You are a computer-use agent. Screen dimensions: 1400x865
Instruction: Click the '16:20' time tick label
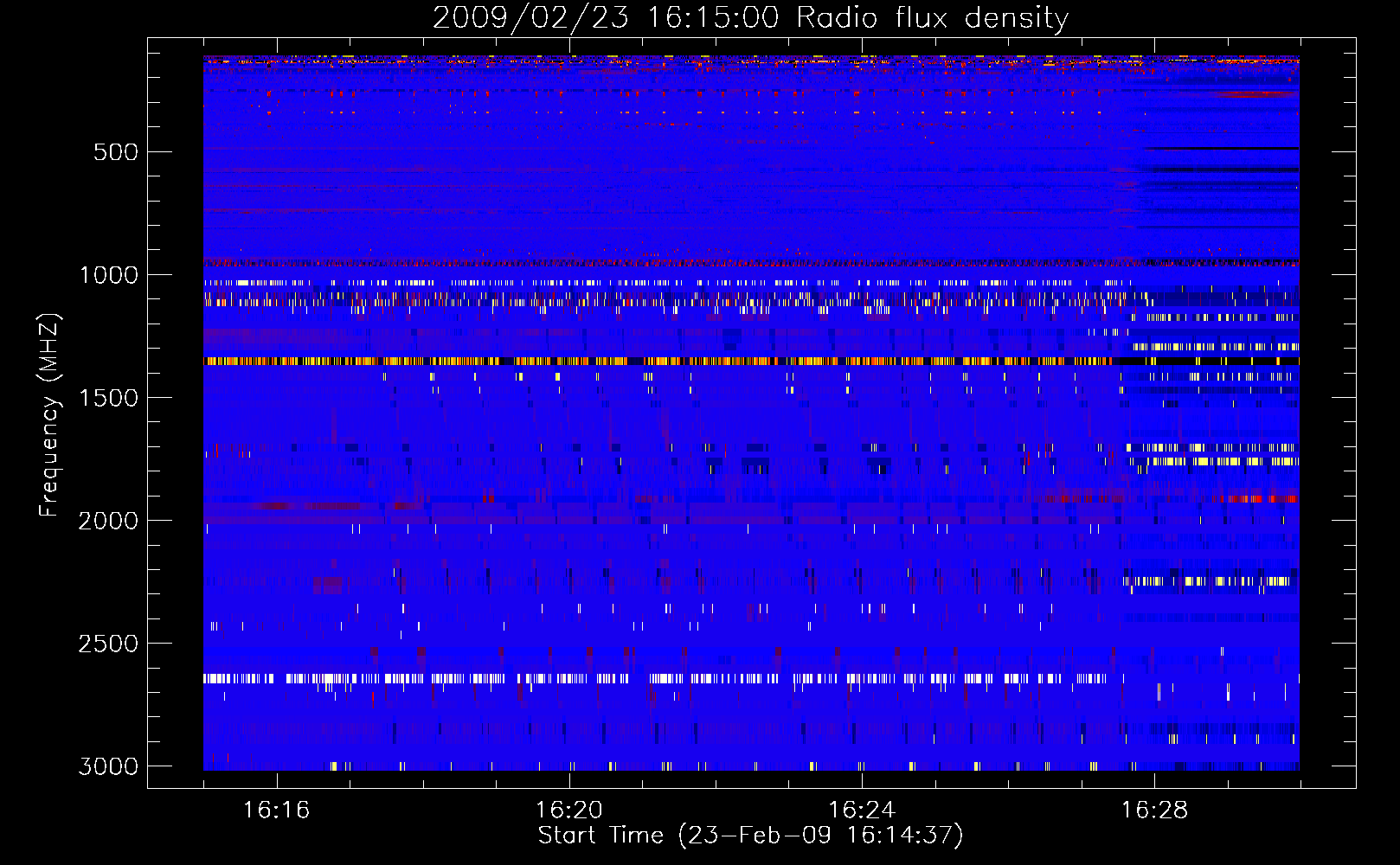[568, 810]
